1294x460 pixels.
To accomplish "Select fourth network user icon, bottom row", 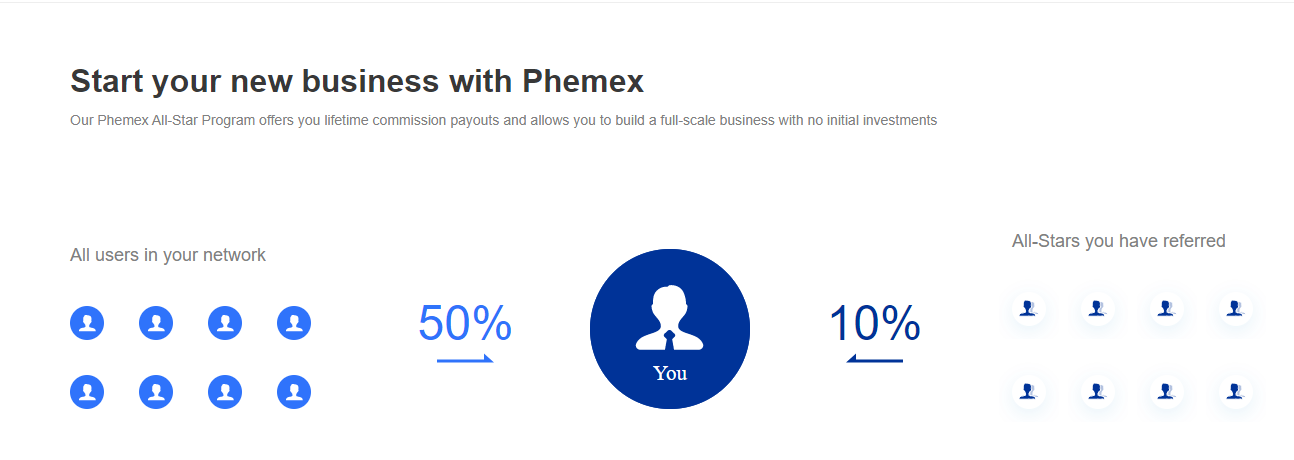I will pos(294,392).
